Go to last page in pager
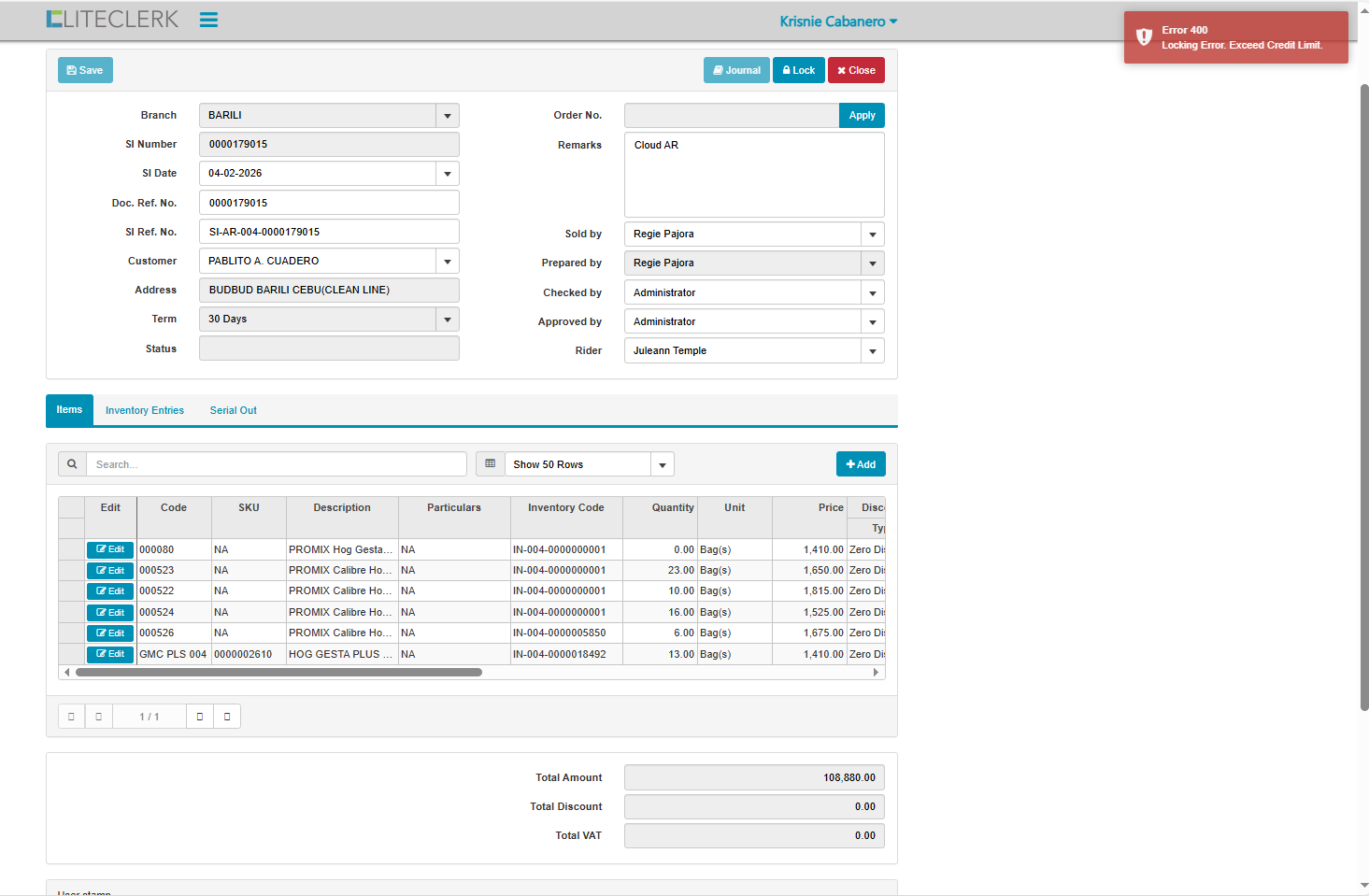Viewport: 1369px width, 896px height. pyautogui.click(x=227, y=717)
